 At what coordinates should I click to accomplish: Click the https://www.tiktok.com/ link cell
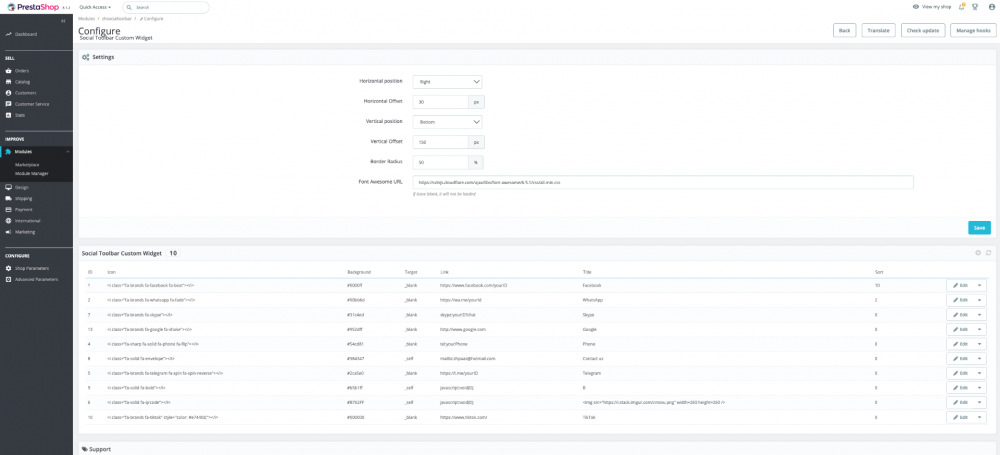[x=464, y=417]
